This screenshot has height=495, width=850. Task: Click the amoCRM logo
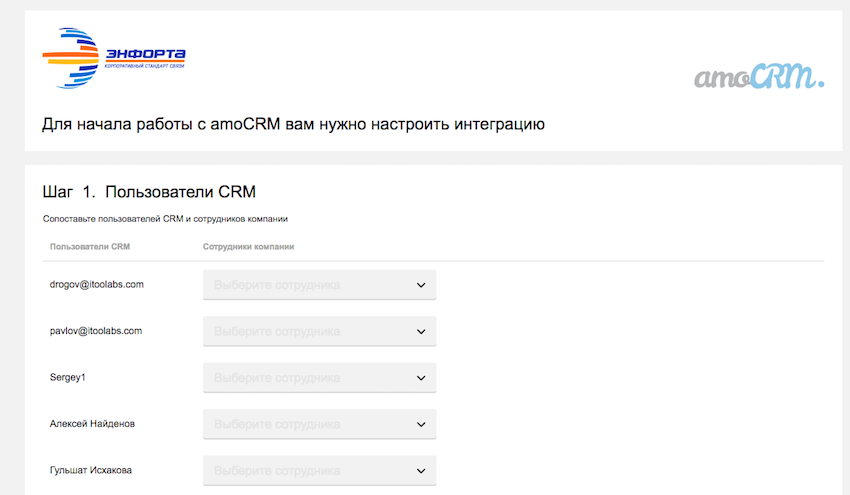(x=759, y=77)
